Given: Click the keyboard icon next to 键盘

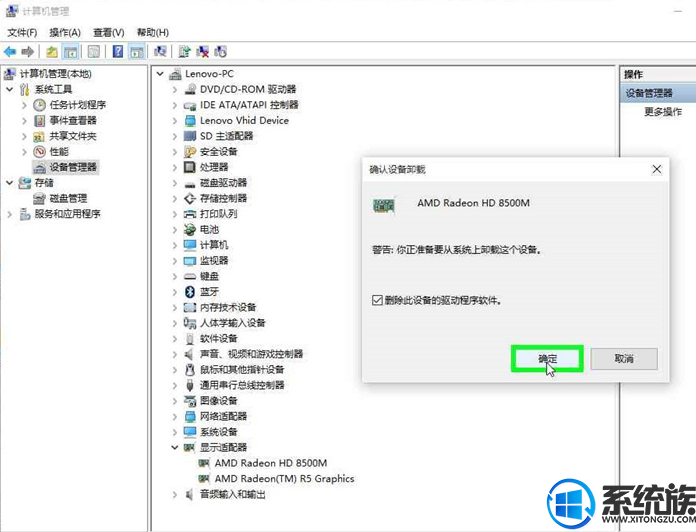Looking at the screenshot, I should pyautogui.click(x=190, y=276).
